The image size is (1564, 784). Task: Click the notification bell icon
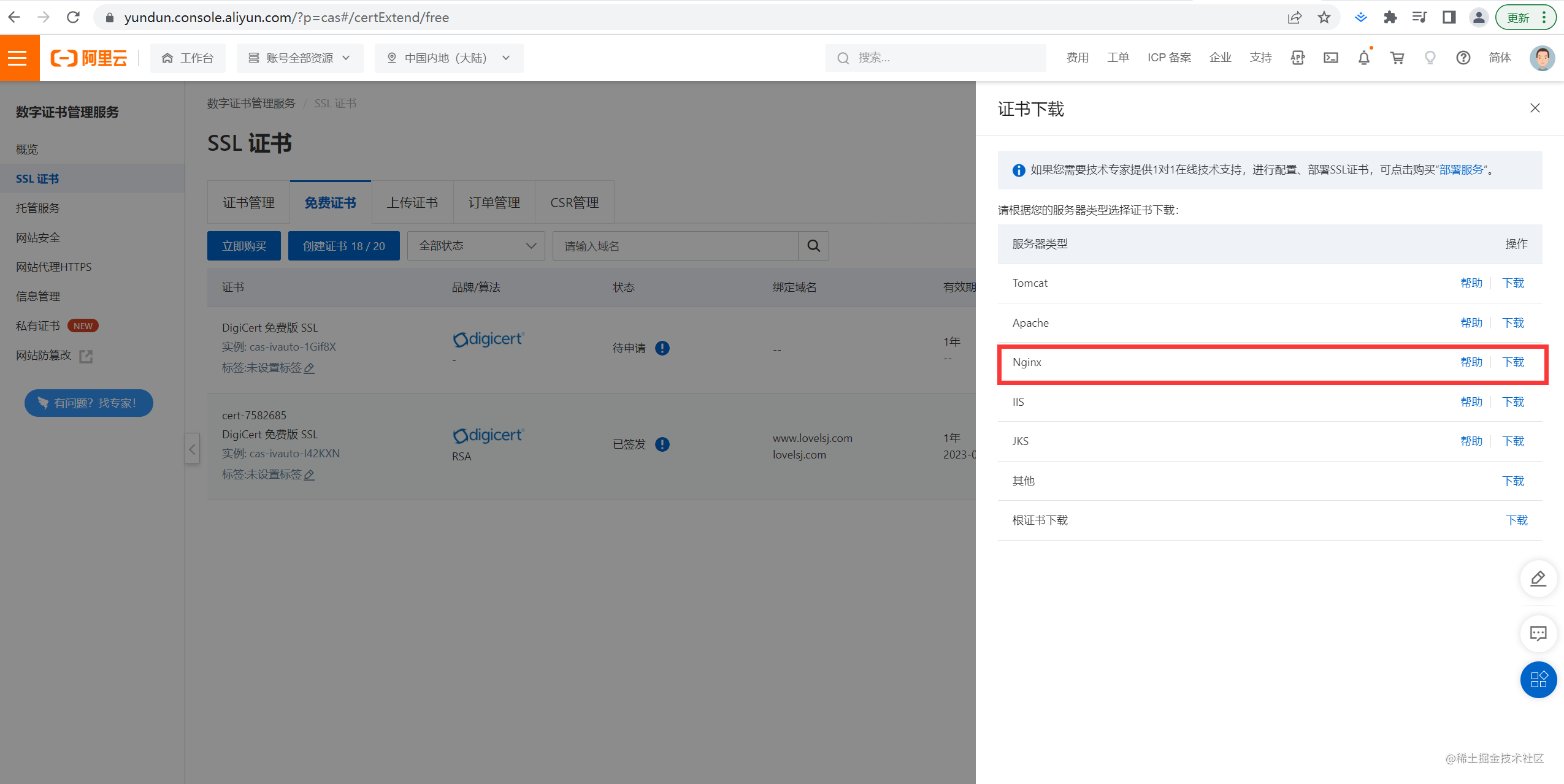click(x=1363, y=58)
